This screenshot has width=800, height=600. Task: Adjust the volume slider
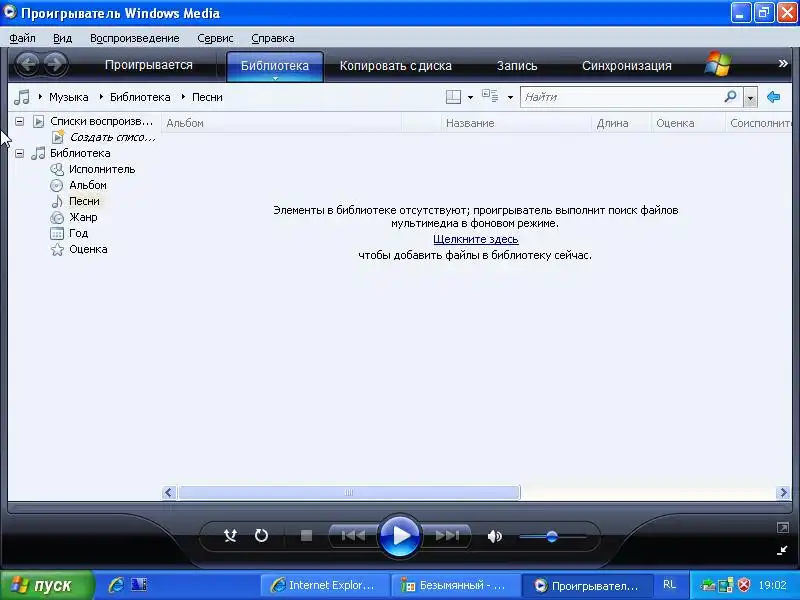point(552,536)
